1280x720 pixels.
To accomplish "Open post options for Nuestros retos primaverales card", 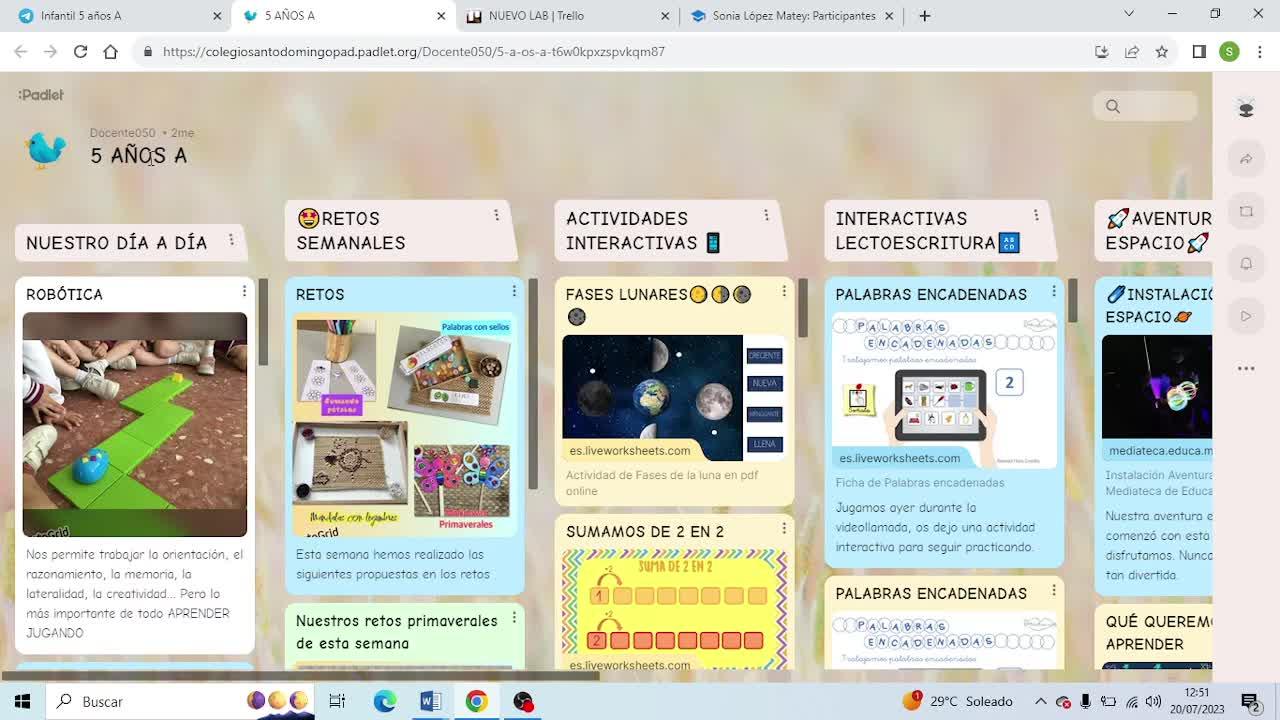I will (514, 617).
